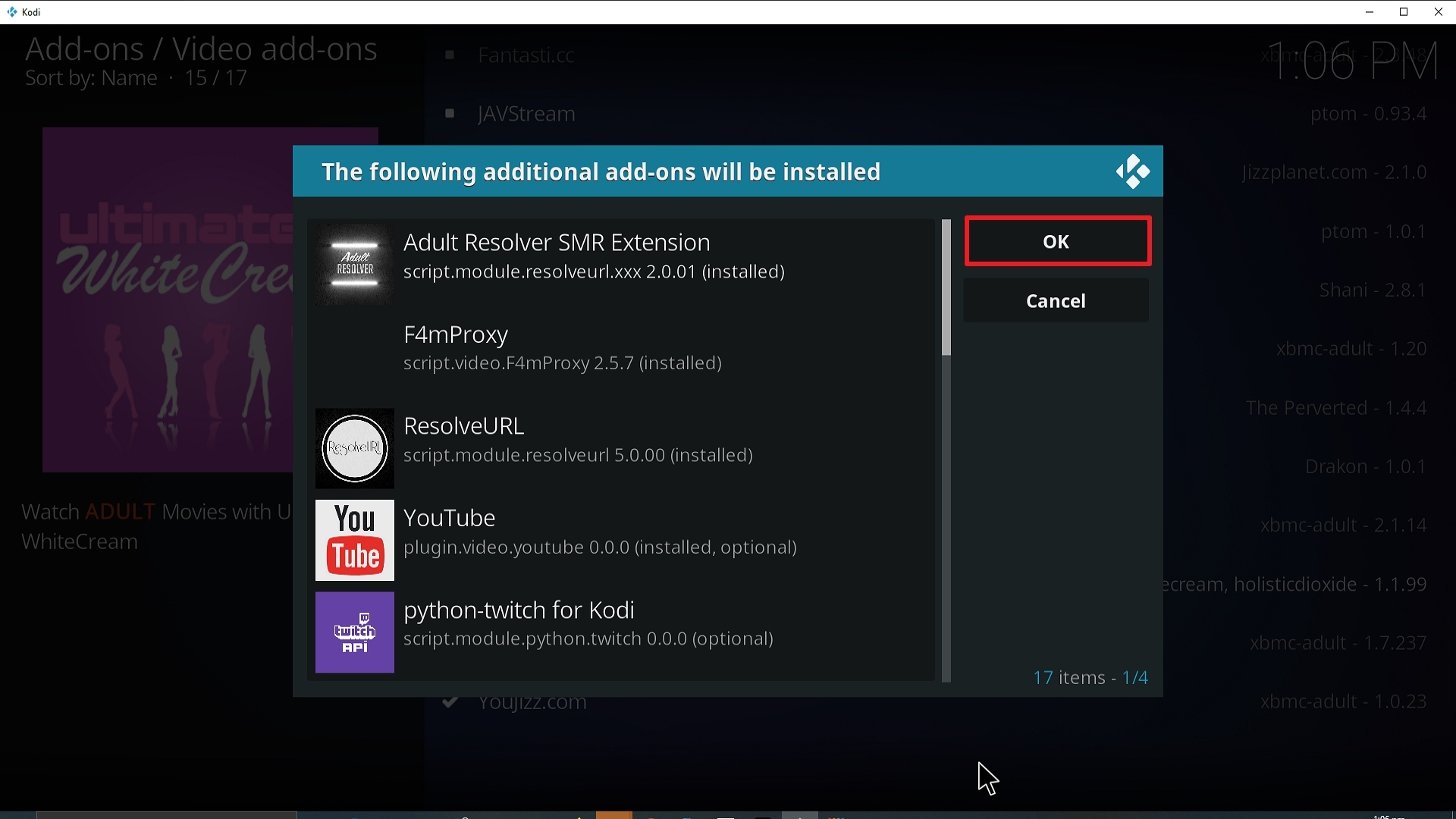Click 'xbmc-adult - 2.1.14' background entry
1456x819 pixels.
point(1344,526)
